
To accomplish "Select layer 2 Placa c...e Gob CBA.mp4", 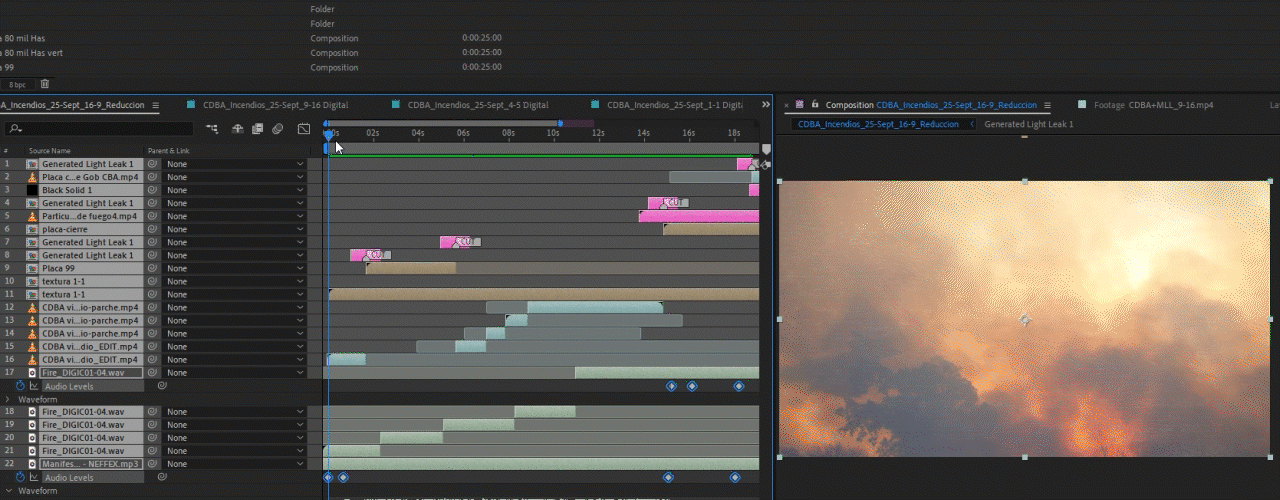I will (x=89, y=177).
